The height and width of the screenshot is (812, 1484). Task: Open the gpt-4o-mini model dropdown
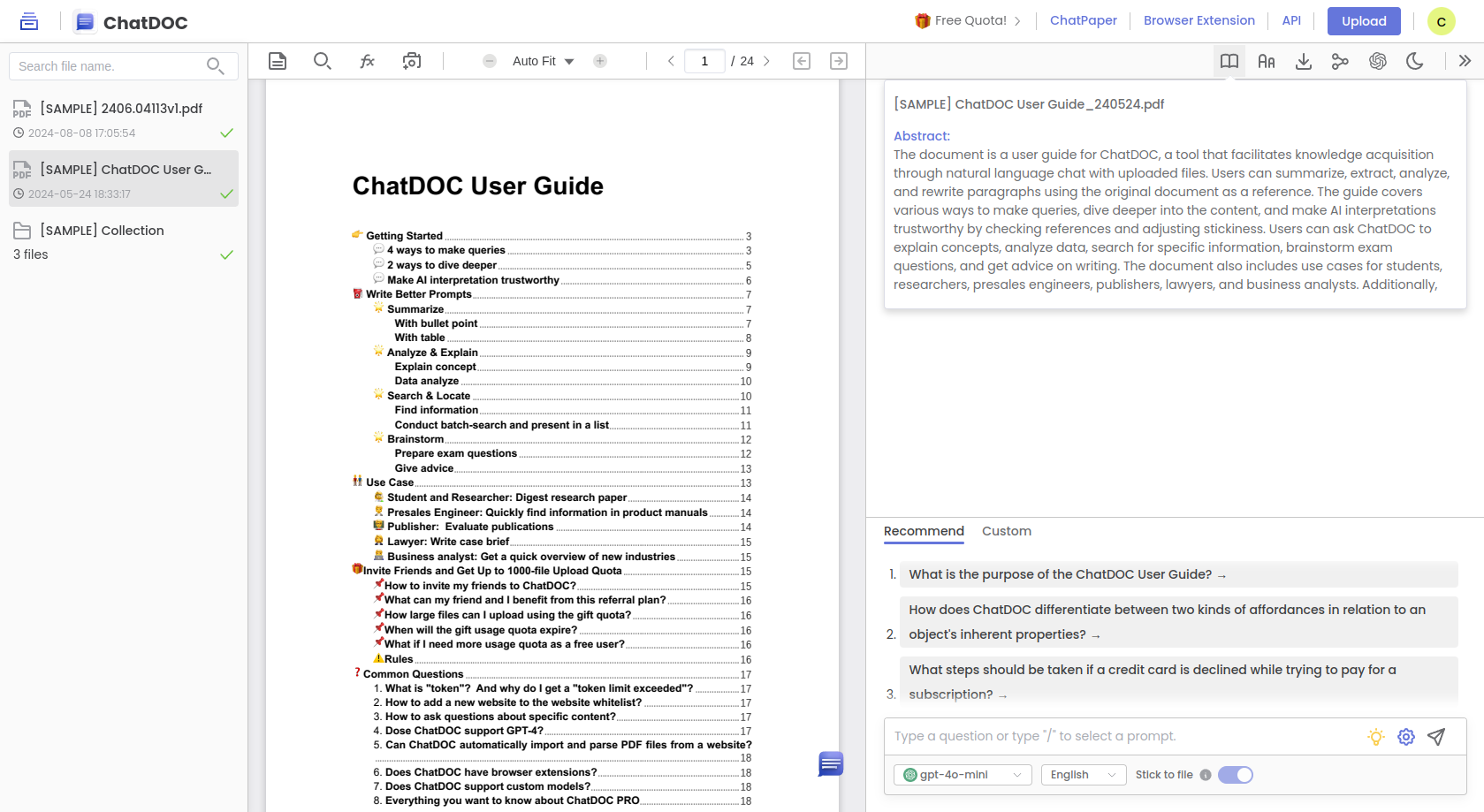point(963,775)
